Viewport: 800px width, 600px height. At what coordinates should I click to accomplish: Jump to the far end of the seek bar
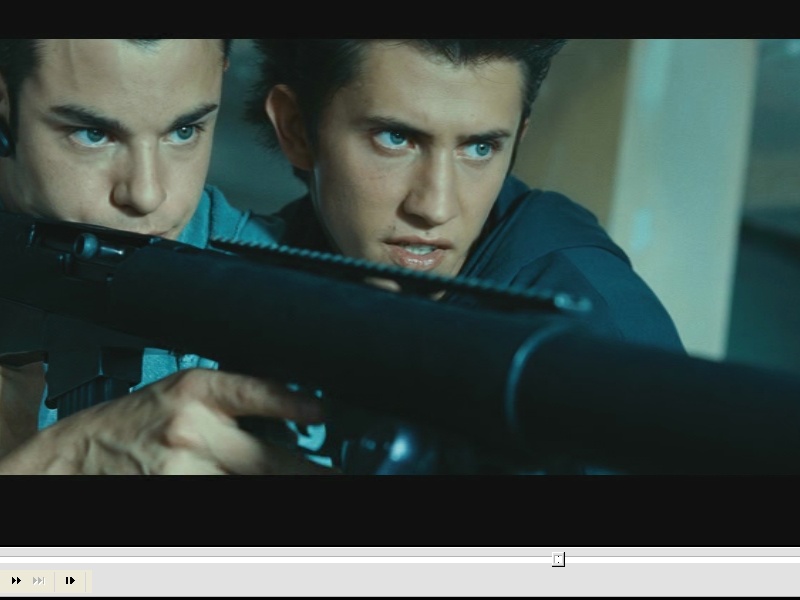(x=796, y=559)
